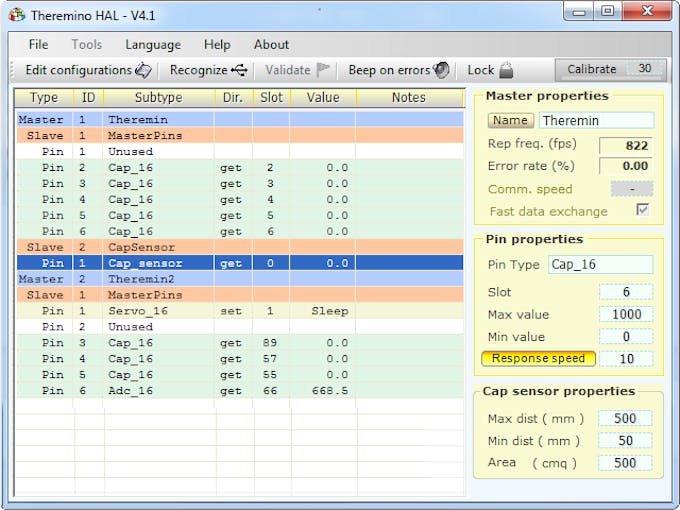Open the Language menu
Viewport: 680px width, 510px height.
pyautogui.click(x=153, y=45)
